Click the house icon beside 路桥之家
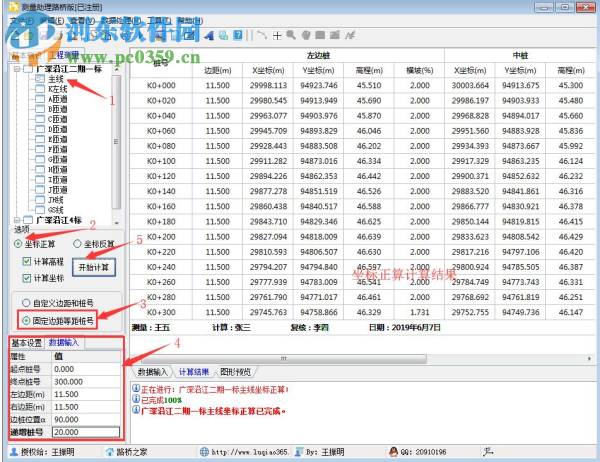Image resolution: width=600 pixels, height=462 pixels. pyautogui.click(x=109, y=452)
